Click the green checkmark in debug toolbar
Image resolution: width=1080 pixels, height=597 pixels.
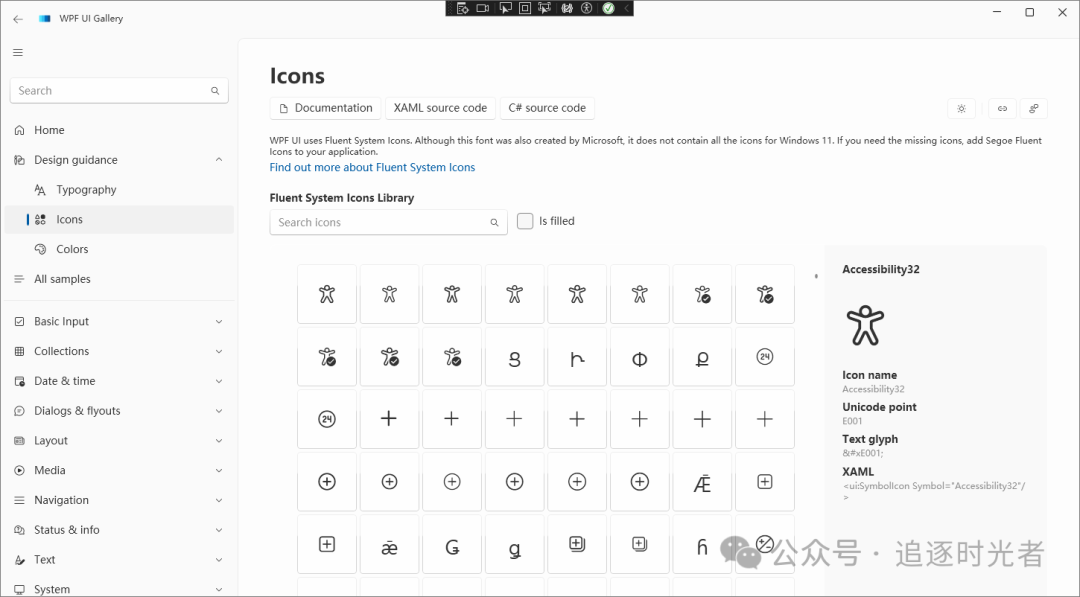(608, 8)
